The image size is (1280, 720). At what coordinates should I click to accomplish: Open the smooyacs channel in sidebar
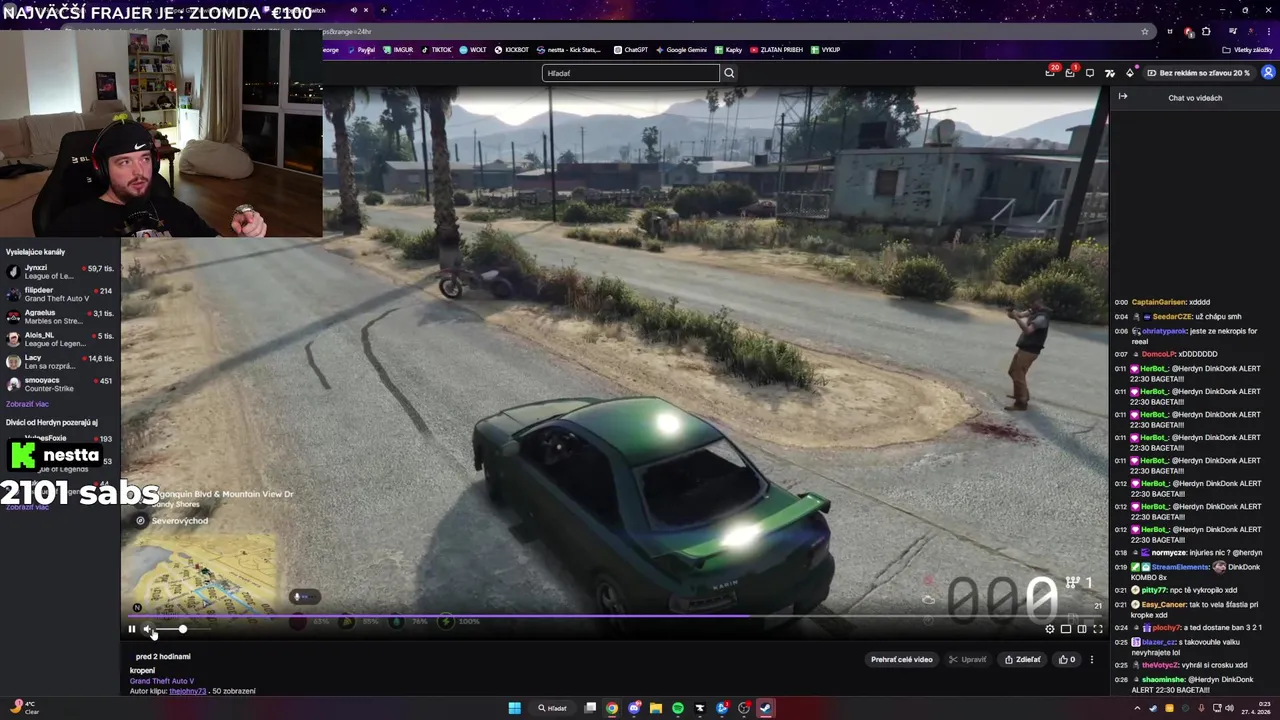tap(60, 384)
